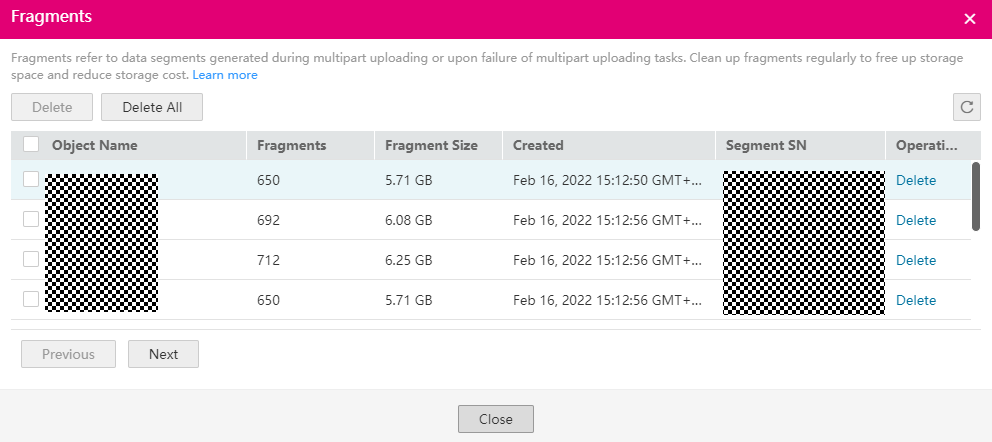Click the Fragment Size column header
992x442 pixels.
click(x=431, y=145)
